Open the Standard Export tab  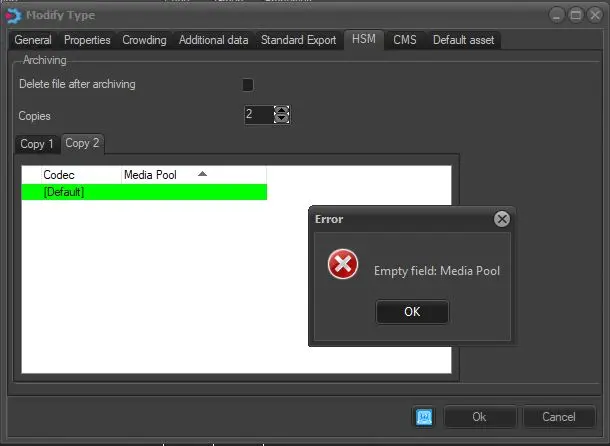(x=299, y=40)
